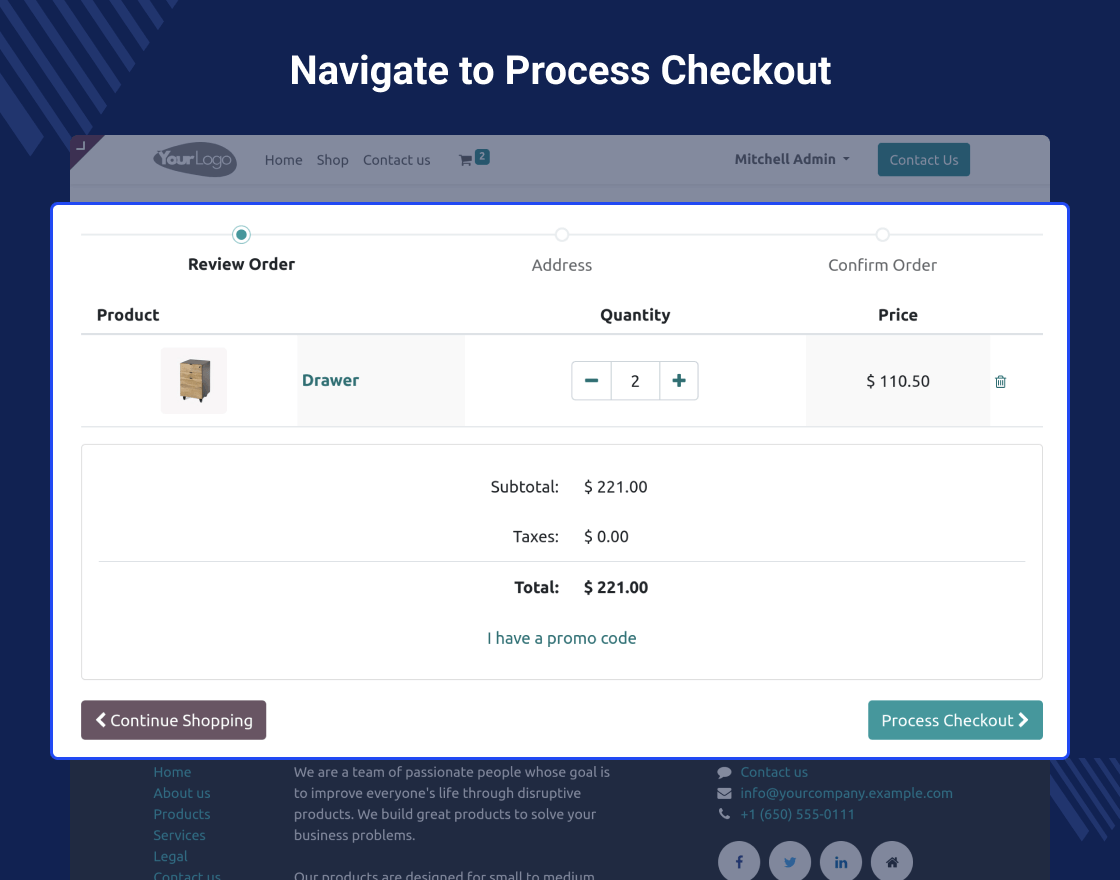The image size is (1120, 880).
Task: Click the LinkedIn icon in footer
Action: tap(841, 861)
